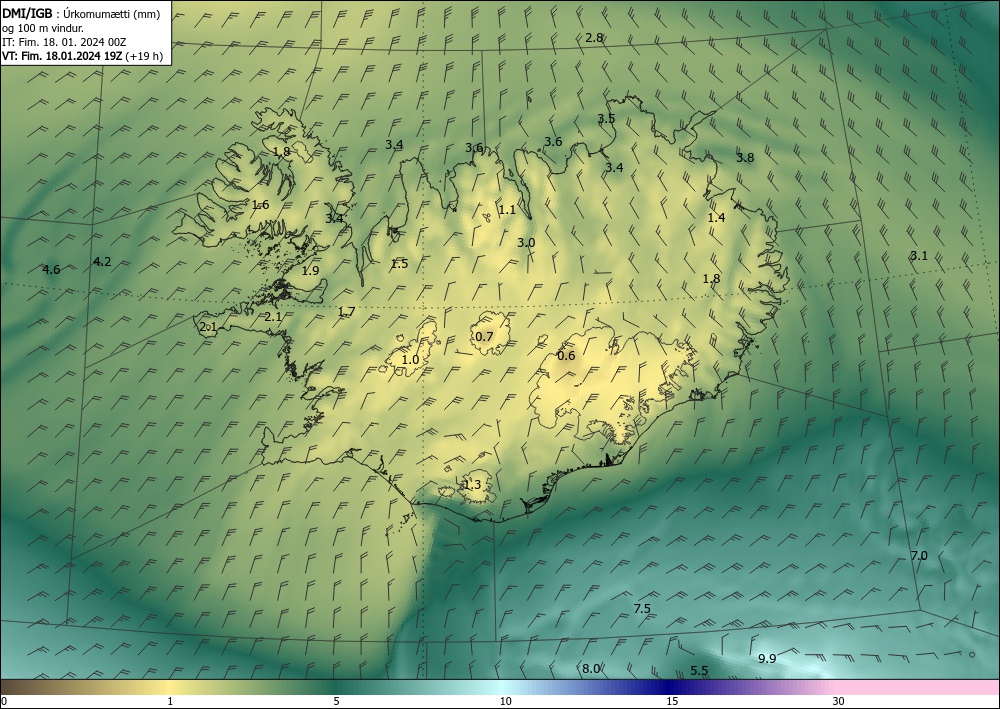Image resolution: width=1000 pixels, height=709 pixels.
Task: Click the 2.8 value north of Iceland
Action: click(594, 38)
